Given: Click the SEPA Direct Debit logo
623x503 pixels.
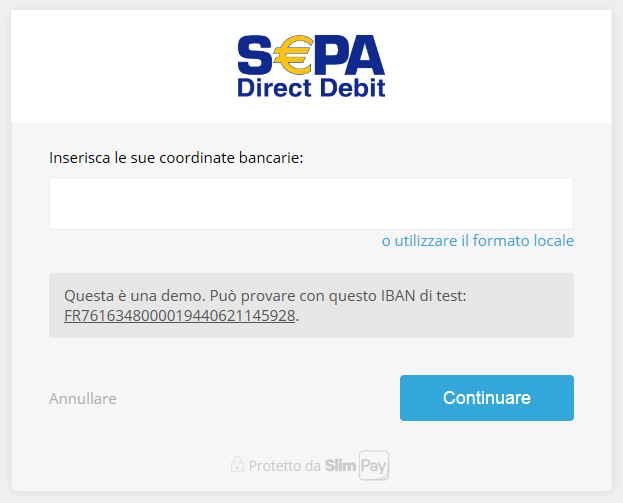Looking at the screenshot, I should click(311, 66).
